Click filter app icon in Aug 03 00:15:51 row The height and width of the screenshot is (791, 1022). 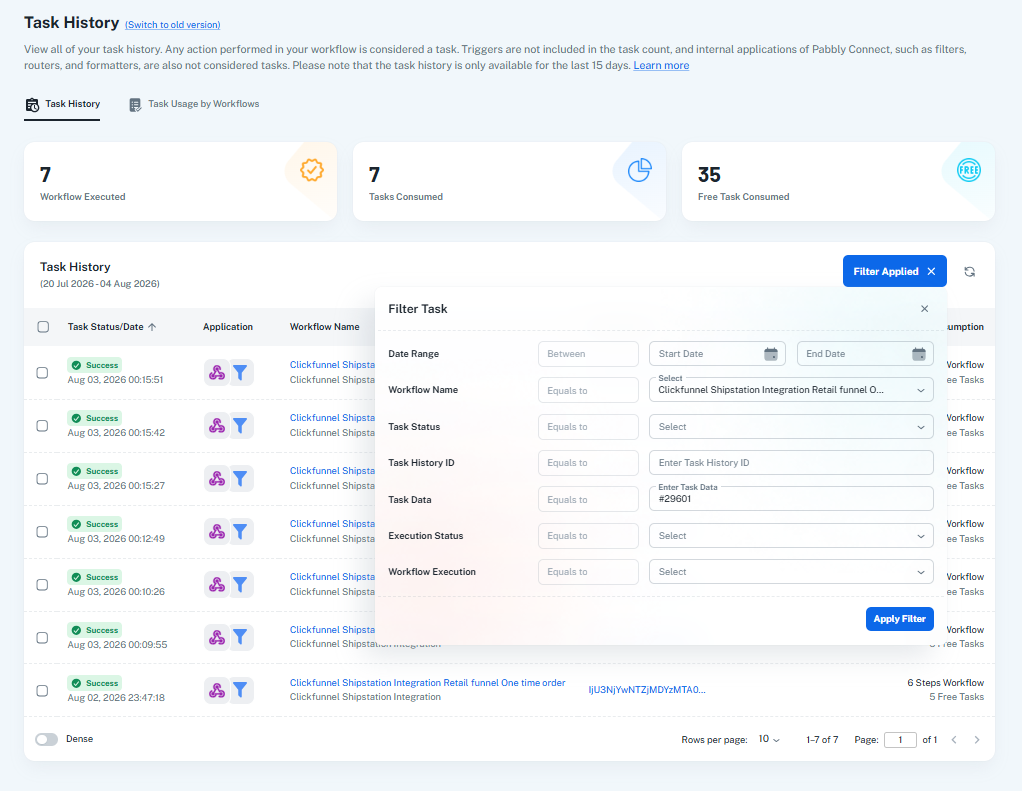pyautogui.click(x=241, y=373)
